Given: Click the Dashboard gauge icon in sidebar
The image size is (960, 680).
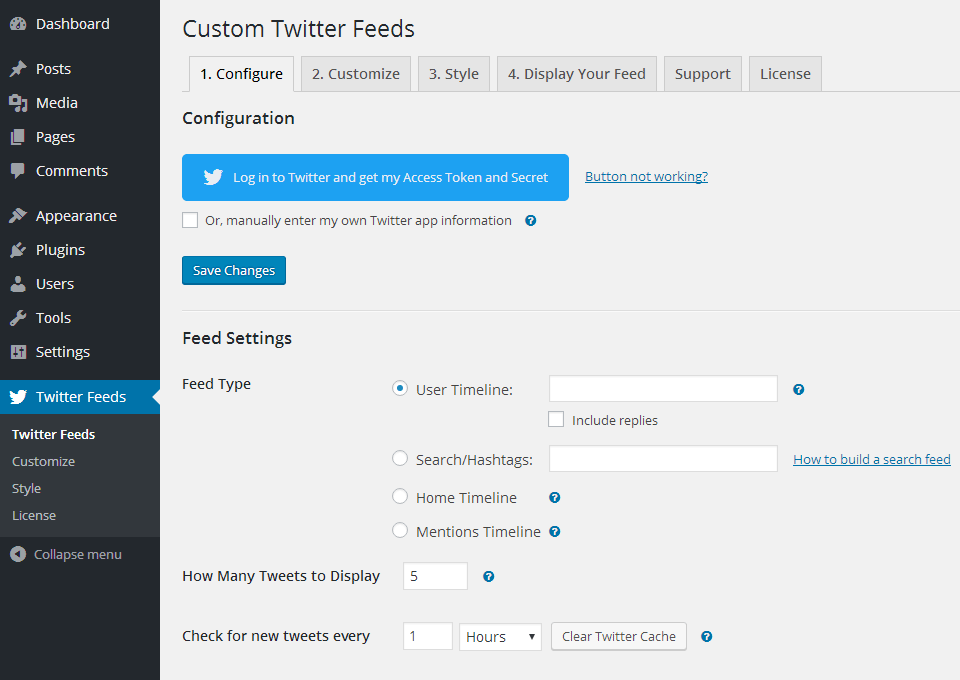Looking at the screenshot, I should point(18,24).
